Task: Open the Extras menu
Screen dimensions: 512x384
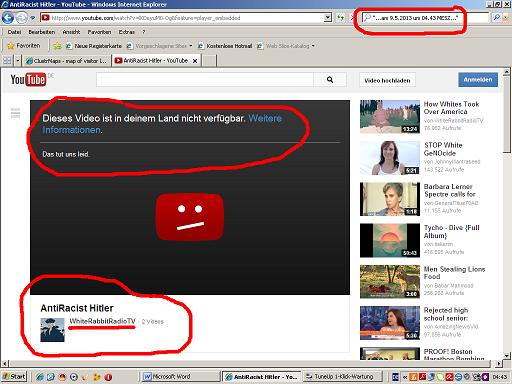Action: [126, 32]
